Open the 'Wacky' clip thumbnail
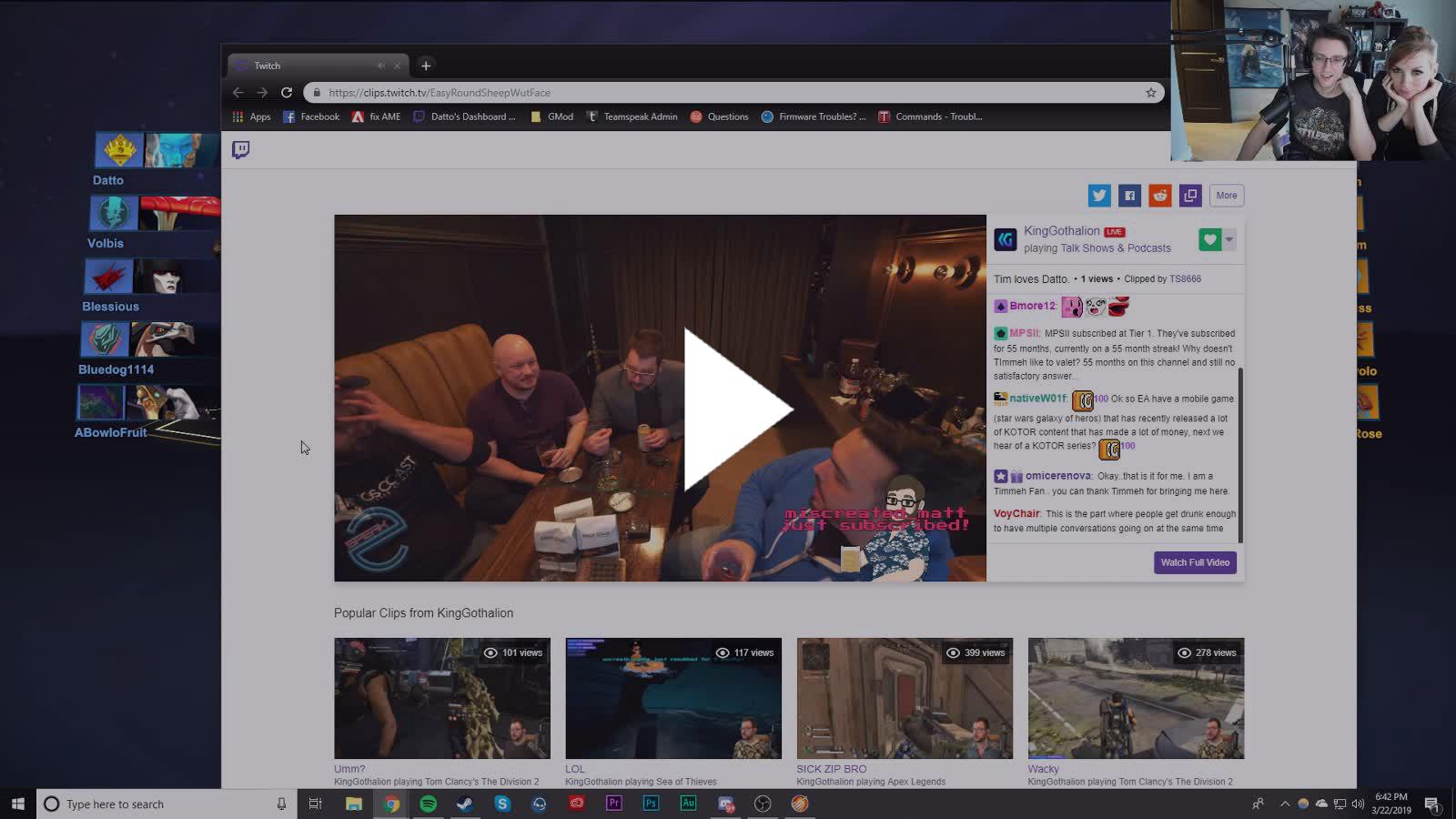 [x=1136, y=698]
